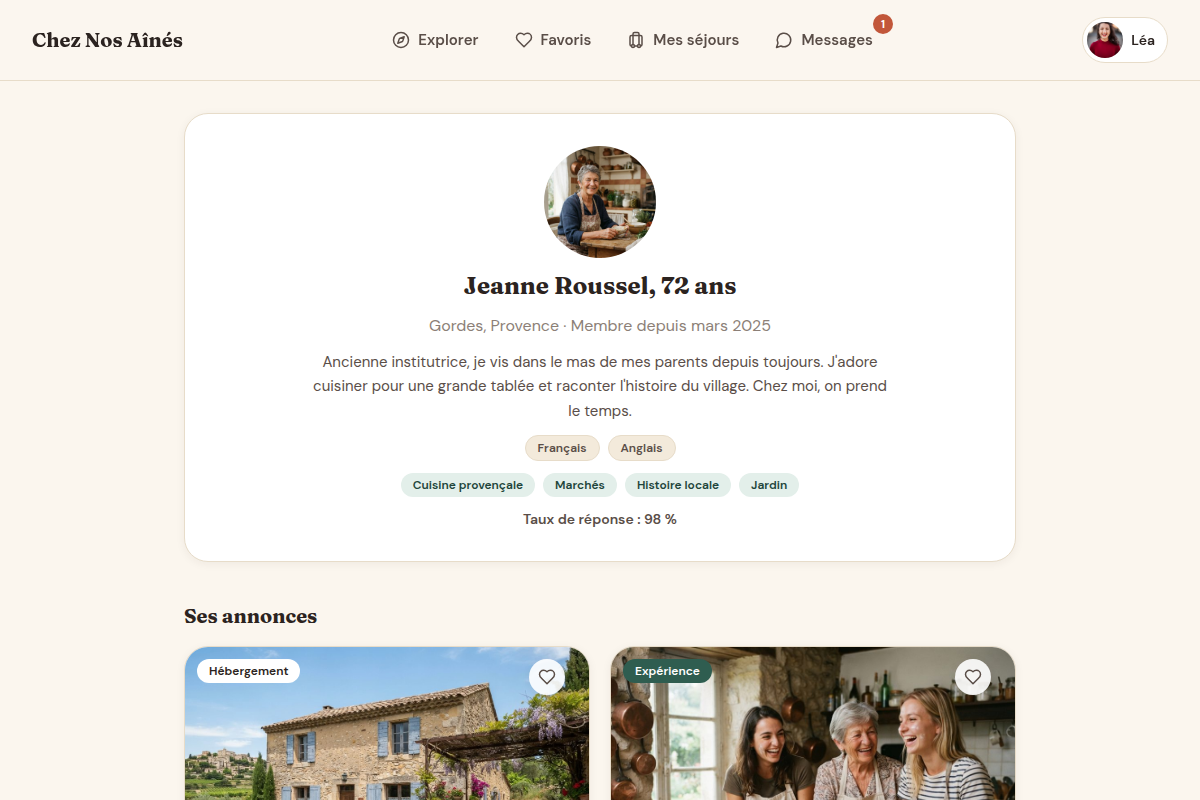The image size is (1200, 800).
Task: Click the Jardin interest tag
Action: 769,485
